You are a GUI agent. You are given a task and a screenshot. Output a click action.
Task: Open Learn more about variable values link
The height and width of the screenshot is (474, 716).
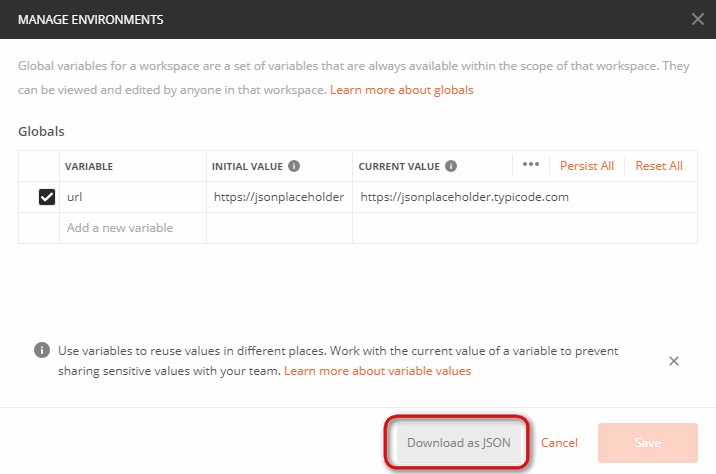point(377,371)
